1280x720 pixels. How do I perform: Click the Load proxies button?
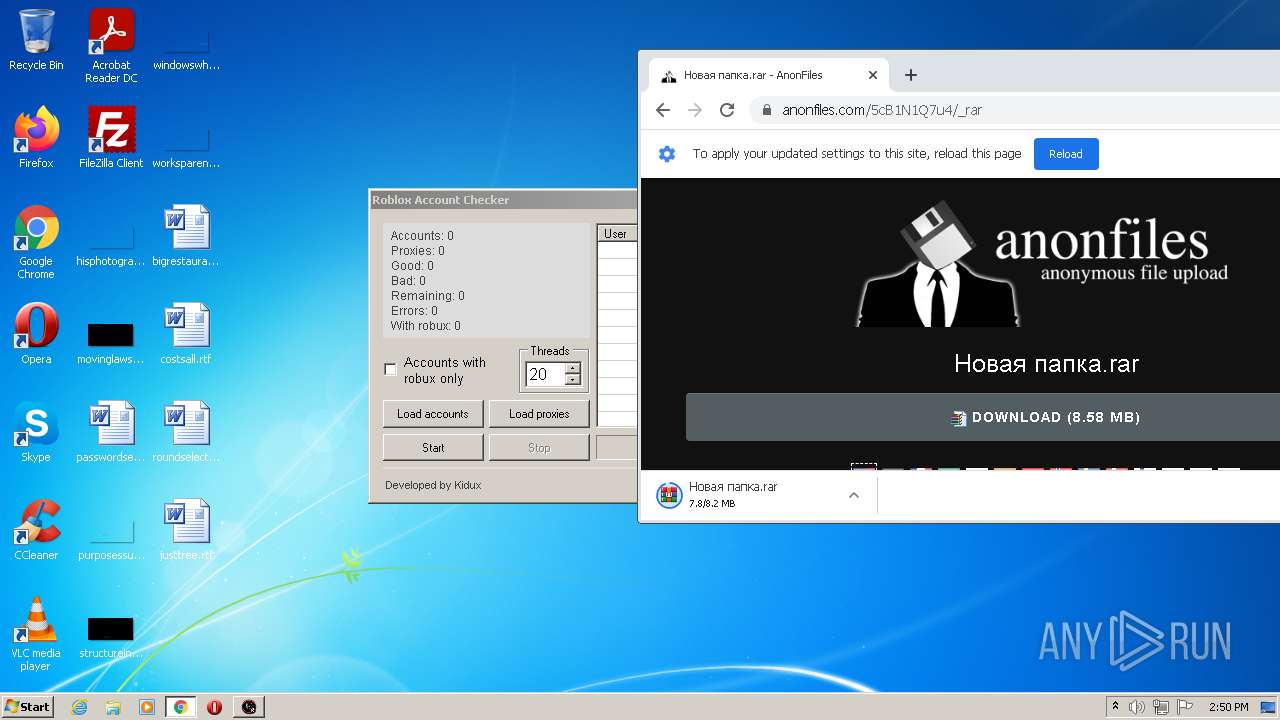539,414
